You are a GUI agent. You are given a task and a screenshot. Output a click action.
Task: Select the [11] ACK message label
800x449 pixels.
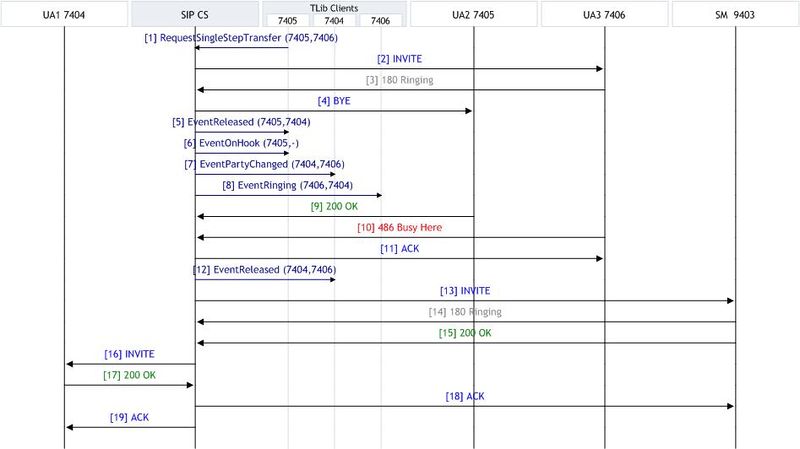(x=399, y=248)
